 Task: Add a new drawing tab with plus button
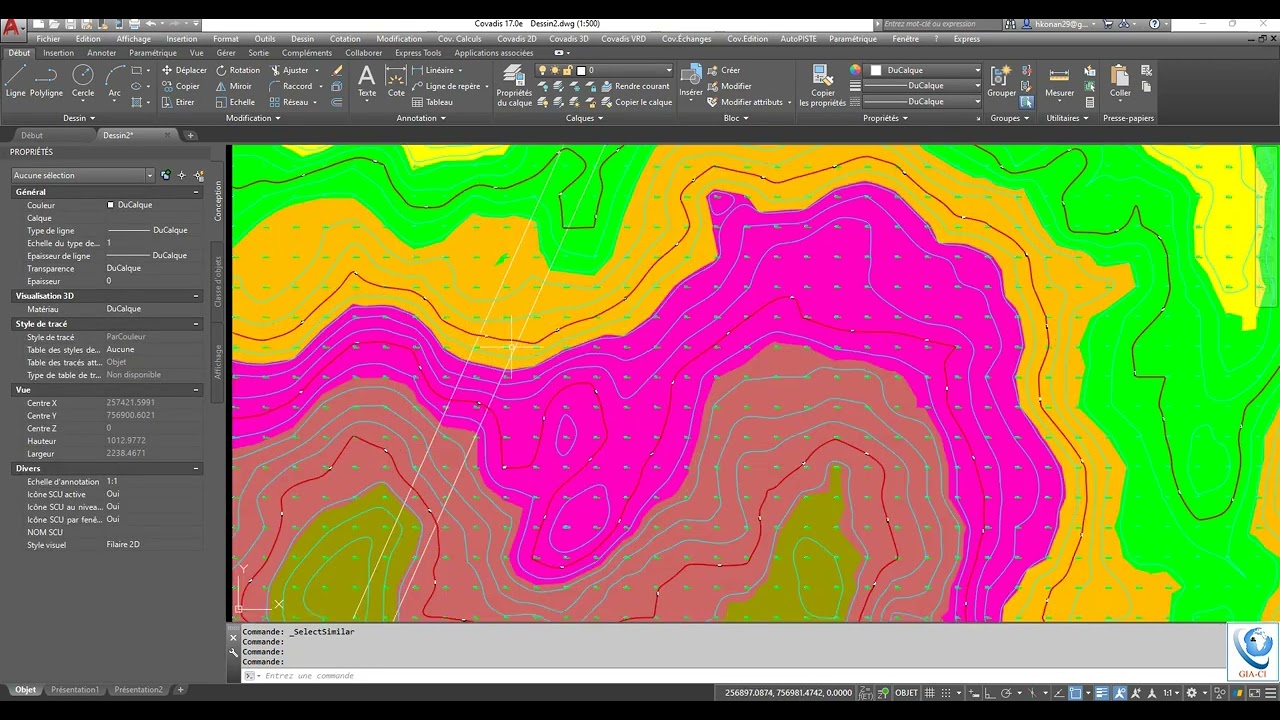pyautogui.click(x=190, y=135)
